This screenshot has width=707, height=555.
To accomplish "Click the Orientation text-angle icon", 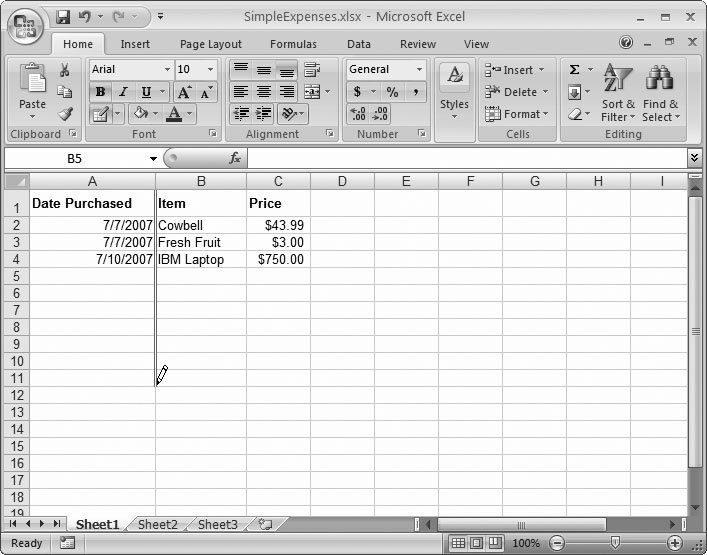I will coord(288,114).
